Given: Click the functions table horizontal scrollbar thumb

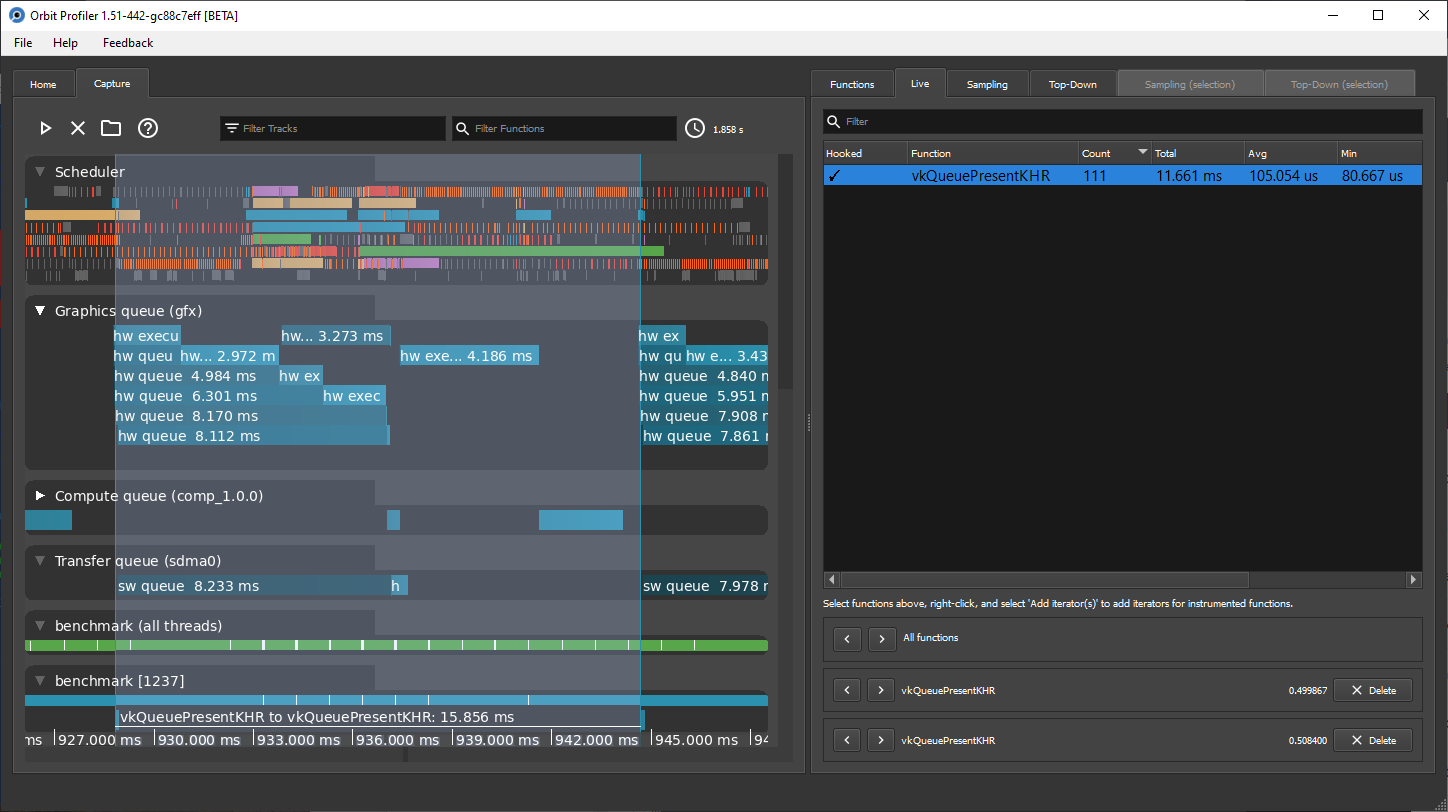Looking at the screenshot, I should [1044, 579].
